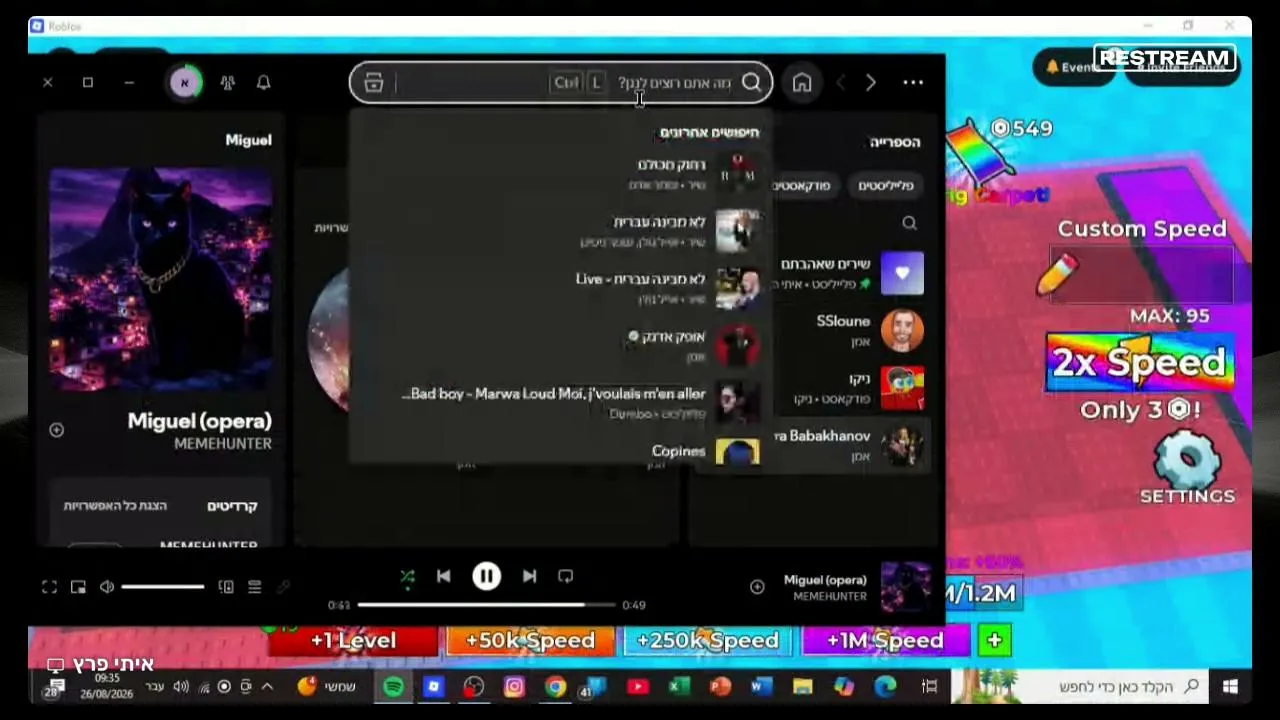Open File Explorer from the Windows taskbar

803,687
